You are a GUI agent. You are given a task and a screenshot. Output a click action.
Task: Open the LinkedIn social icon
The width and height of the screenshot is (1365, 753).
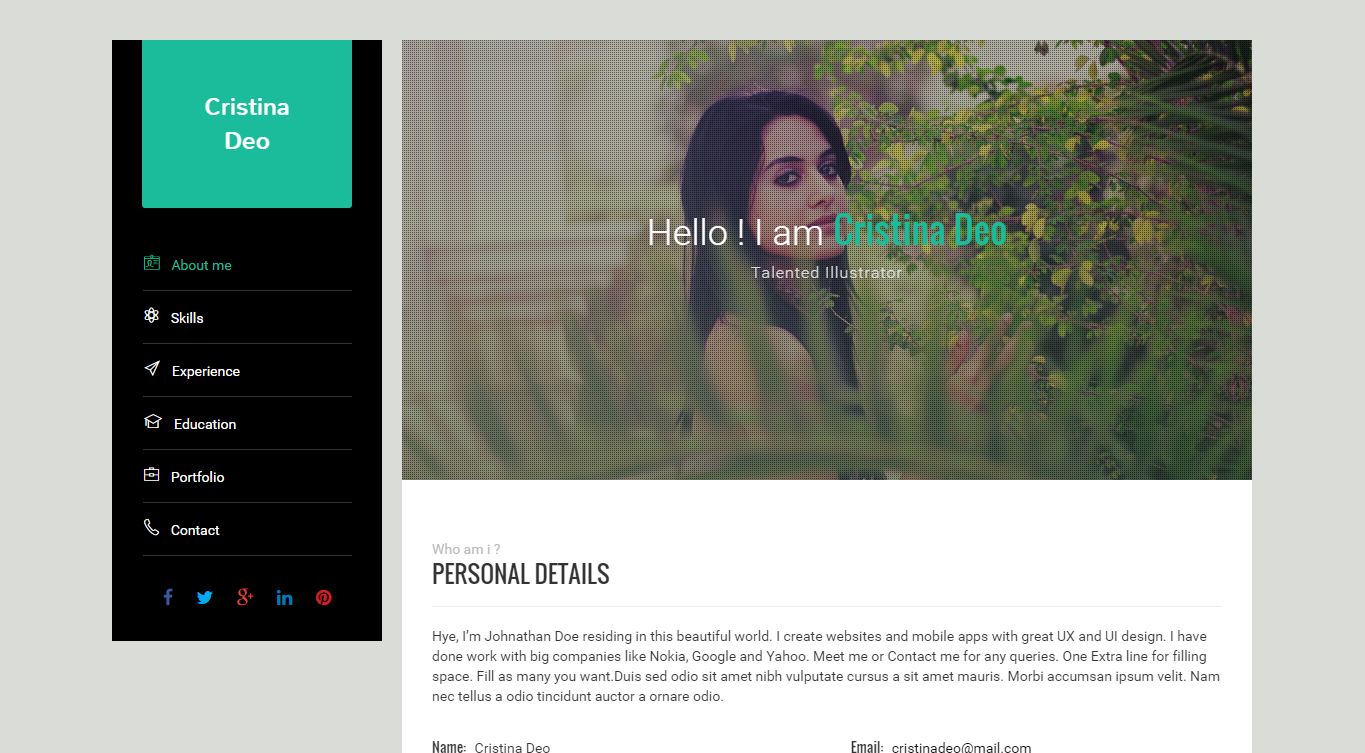pos(285,598)
